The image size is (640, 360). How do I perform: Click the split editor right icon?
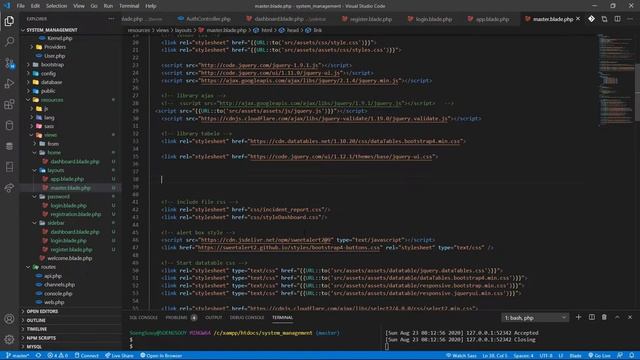coord(617,19)
